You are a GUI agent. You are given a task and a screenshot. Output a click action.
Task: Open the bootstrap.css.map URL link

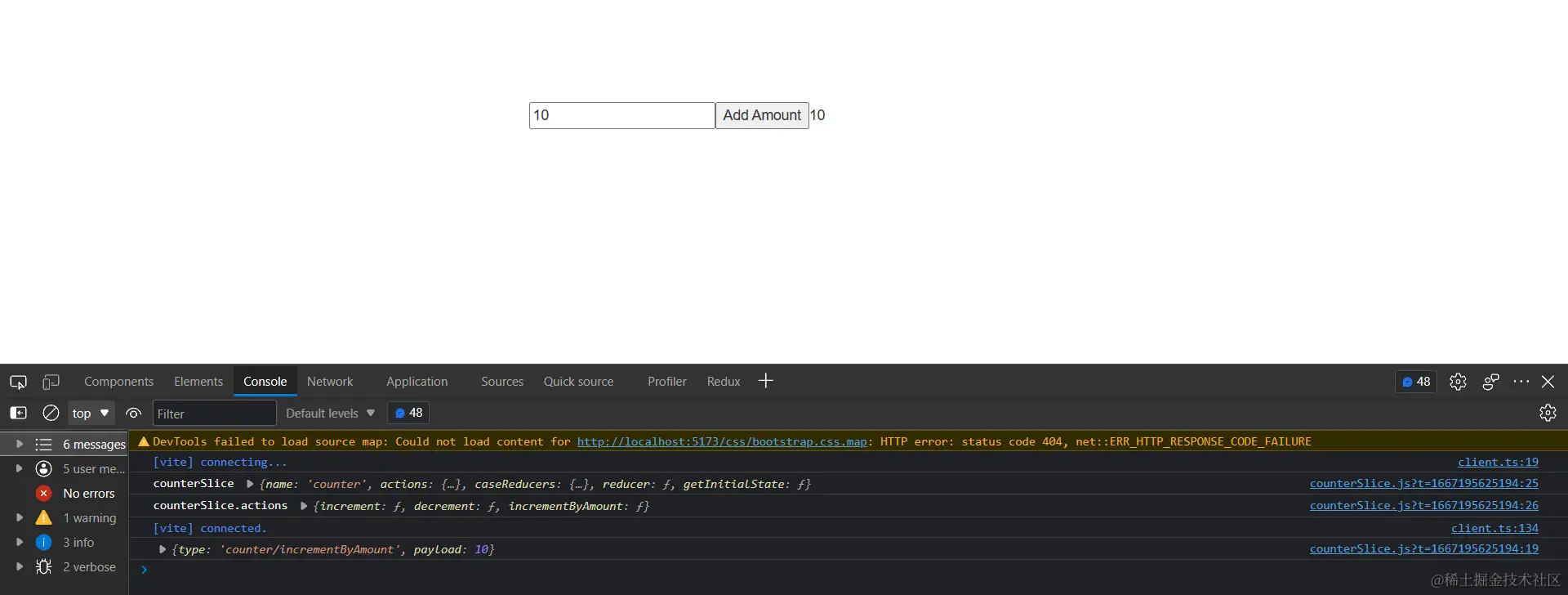click(722, 441)
